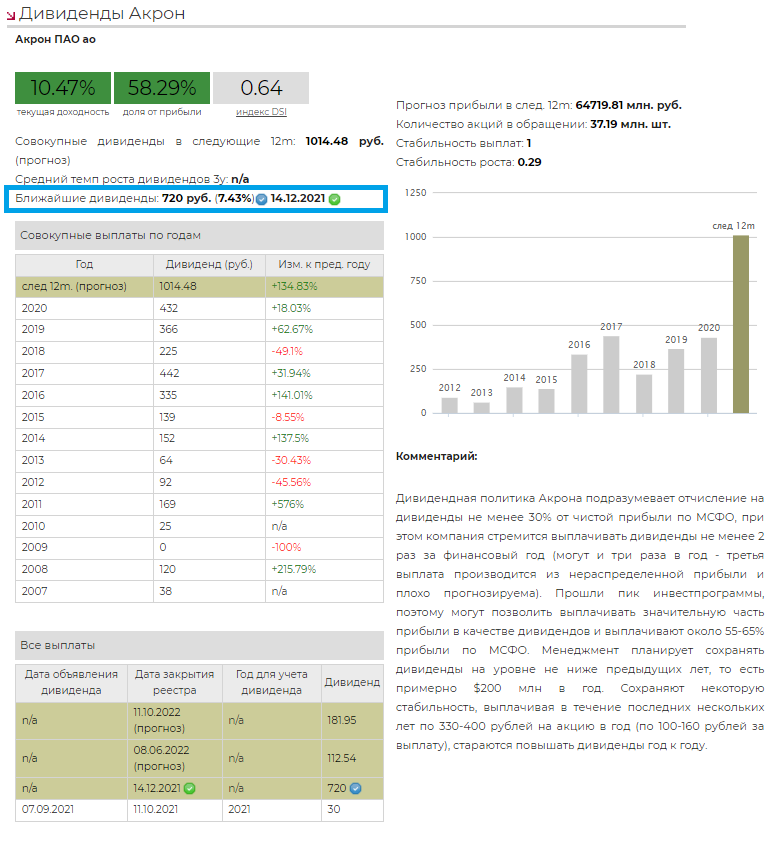779x842 pixels.
Task: Click the -8.55% change for 2015
Action: (288, 417)
